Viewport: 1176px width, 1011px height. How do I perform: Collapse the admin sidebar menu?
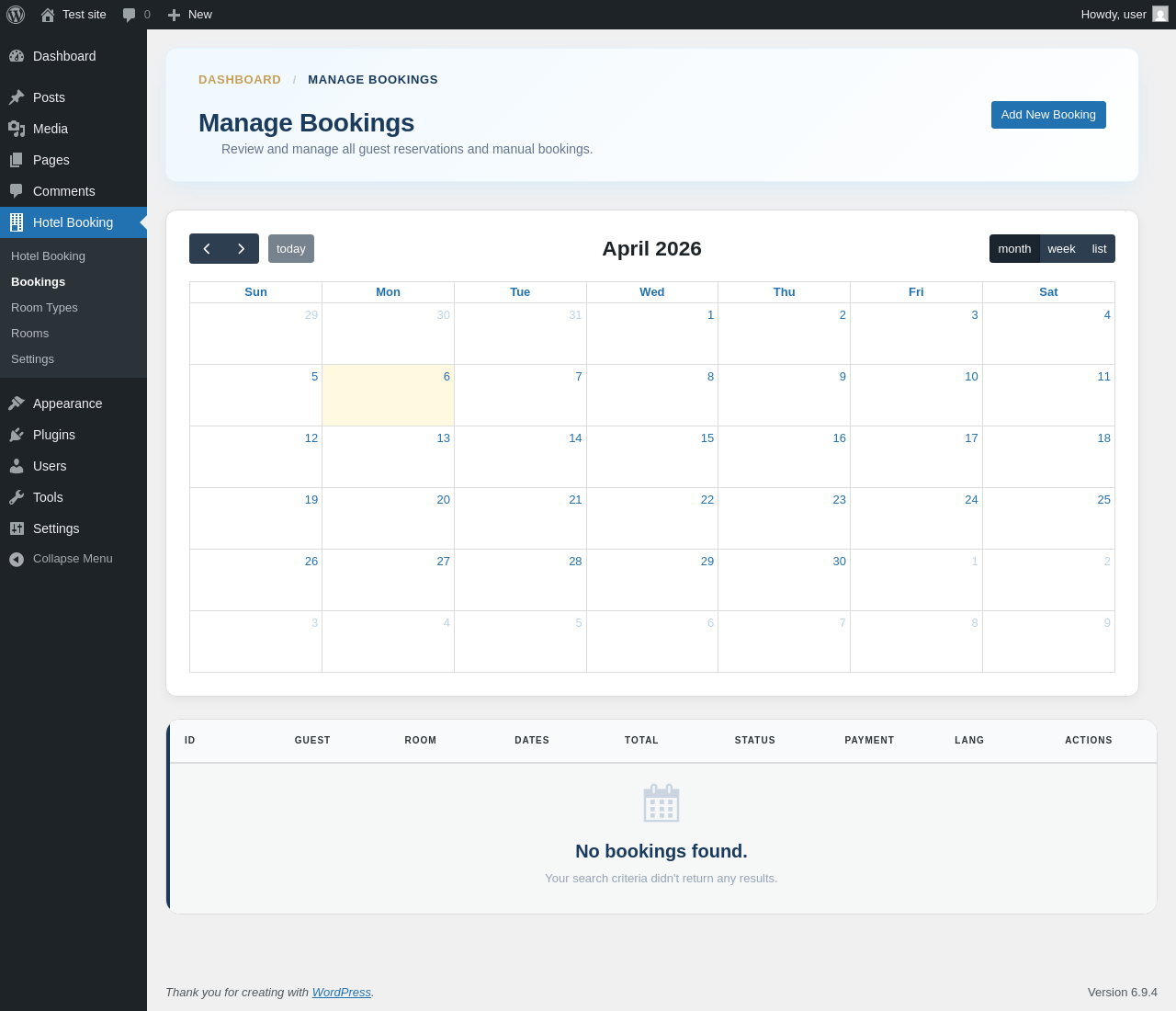(61, 559)
